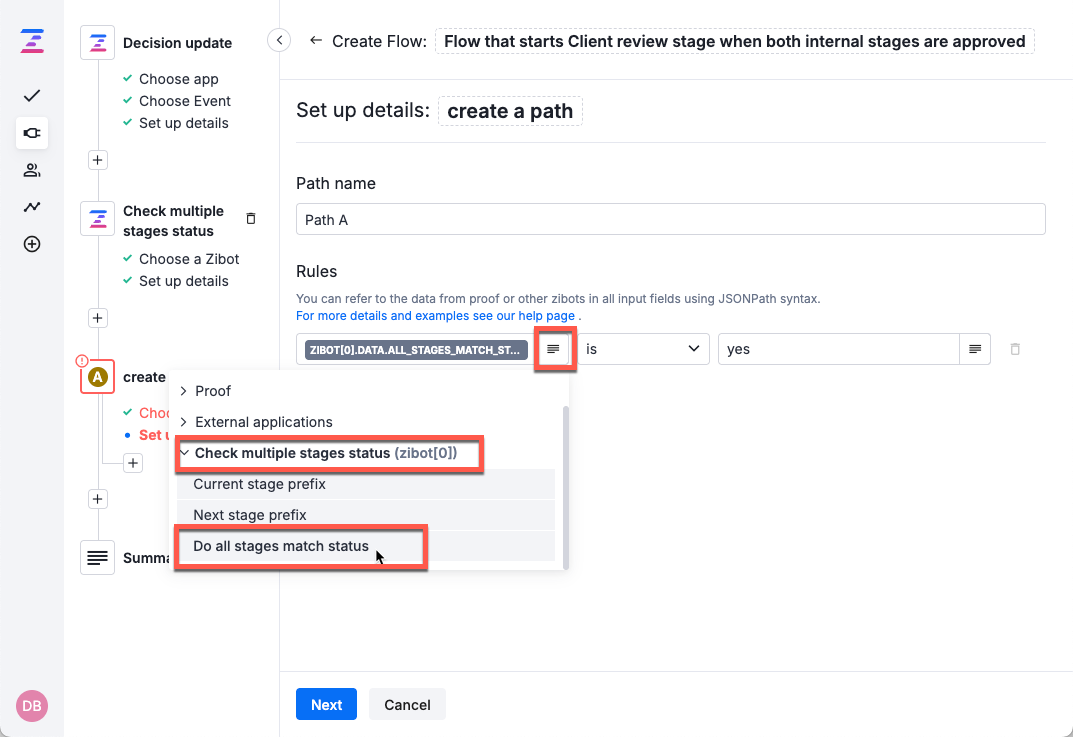Click the trash icon beside the rule row
This screenshot has width=1073, height=737.
coord(1015,349)
